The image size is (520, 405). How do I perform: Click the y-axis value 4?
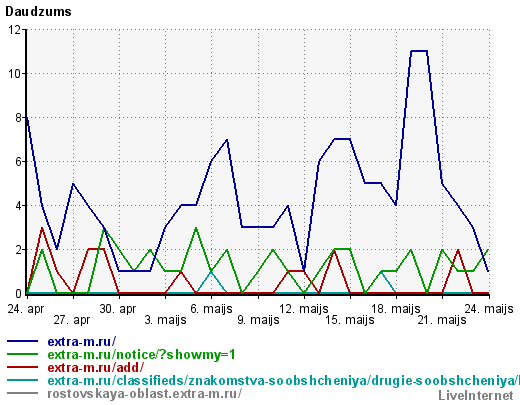pos(18,206)
